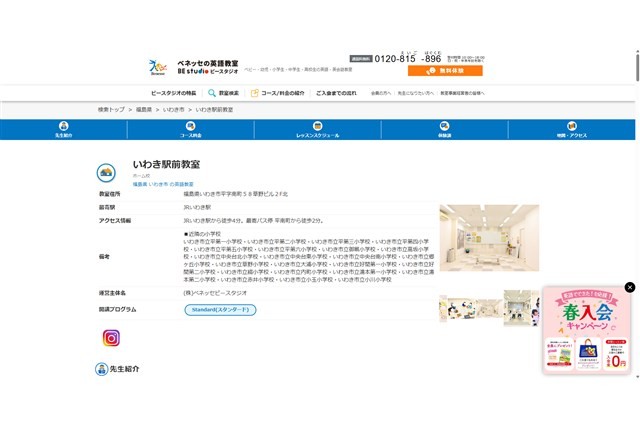Click the Benesse BE studio logo
This screenshot has height=427, width=640.
(193, 67)
